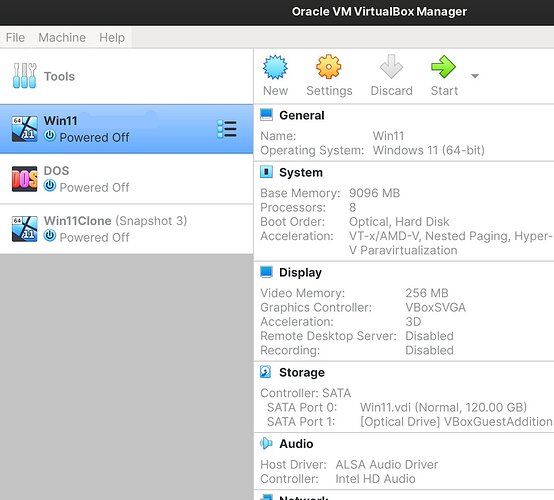Viewport: 554px width, 500px height.
Task: Click the Storage section disk icon
Action: coord(266,372)
